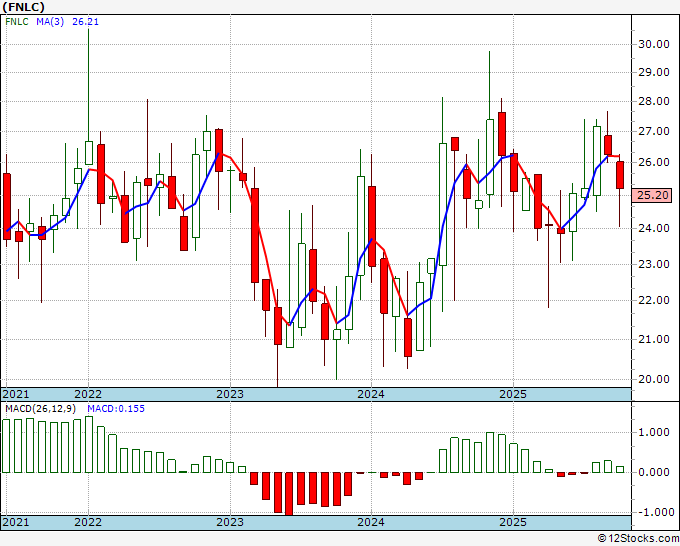Click the 20.00 price axis label
This screenshot has width=680, height=546.
654,379
